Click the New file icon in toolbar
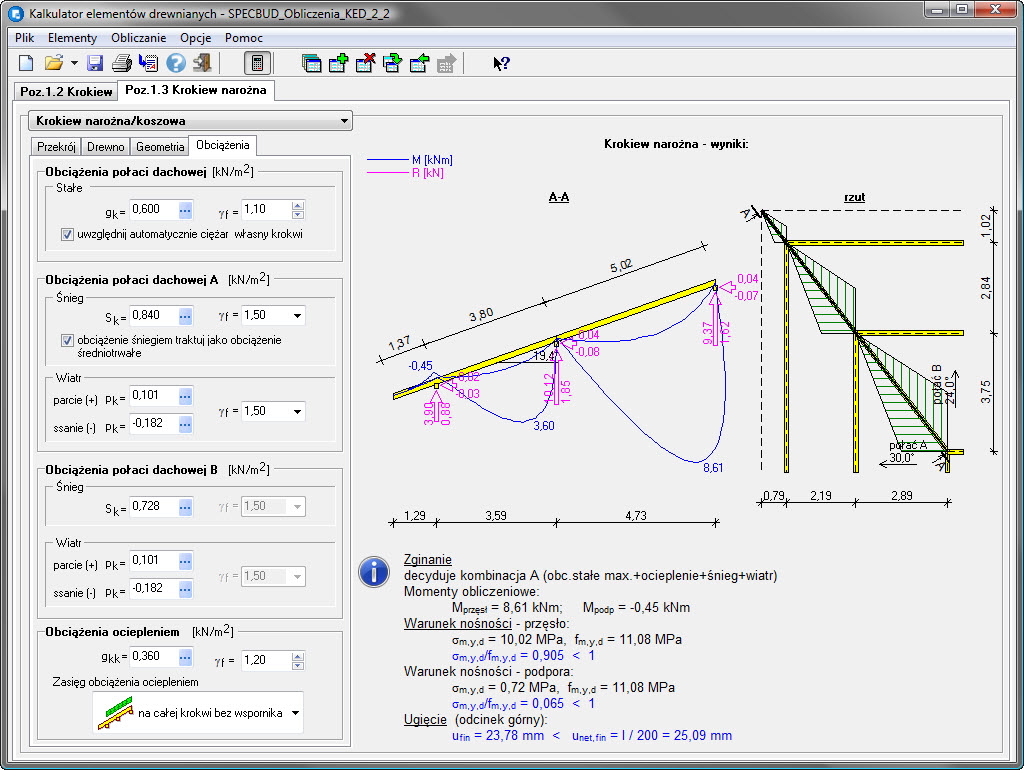Image resolution: width=1024 pixels, height=770 pixels. (x=26, y=63)
